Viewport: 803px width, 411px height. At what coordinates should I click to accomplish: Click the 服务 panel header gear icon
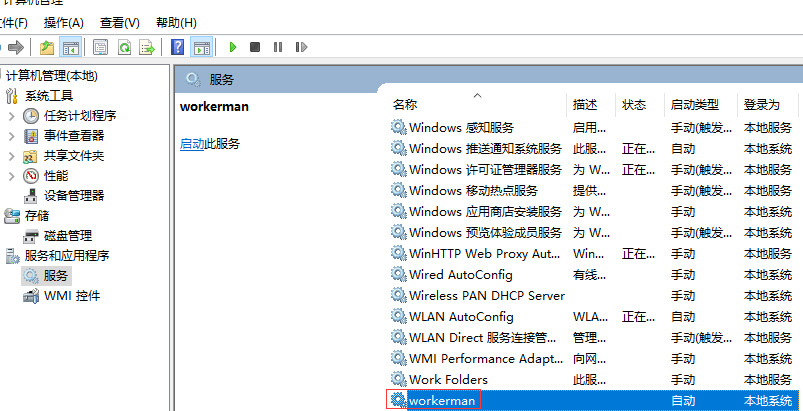coord(193,79)
